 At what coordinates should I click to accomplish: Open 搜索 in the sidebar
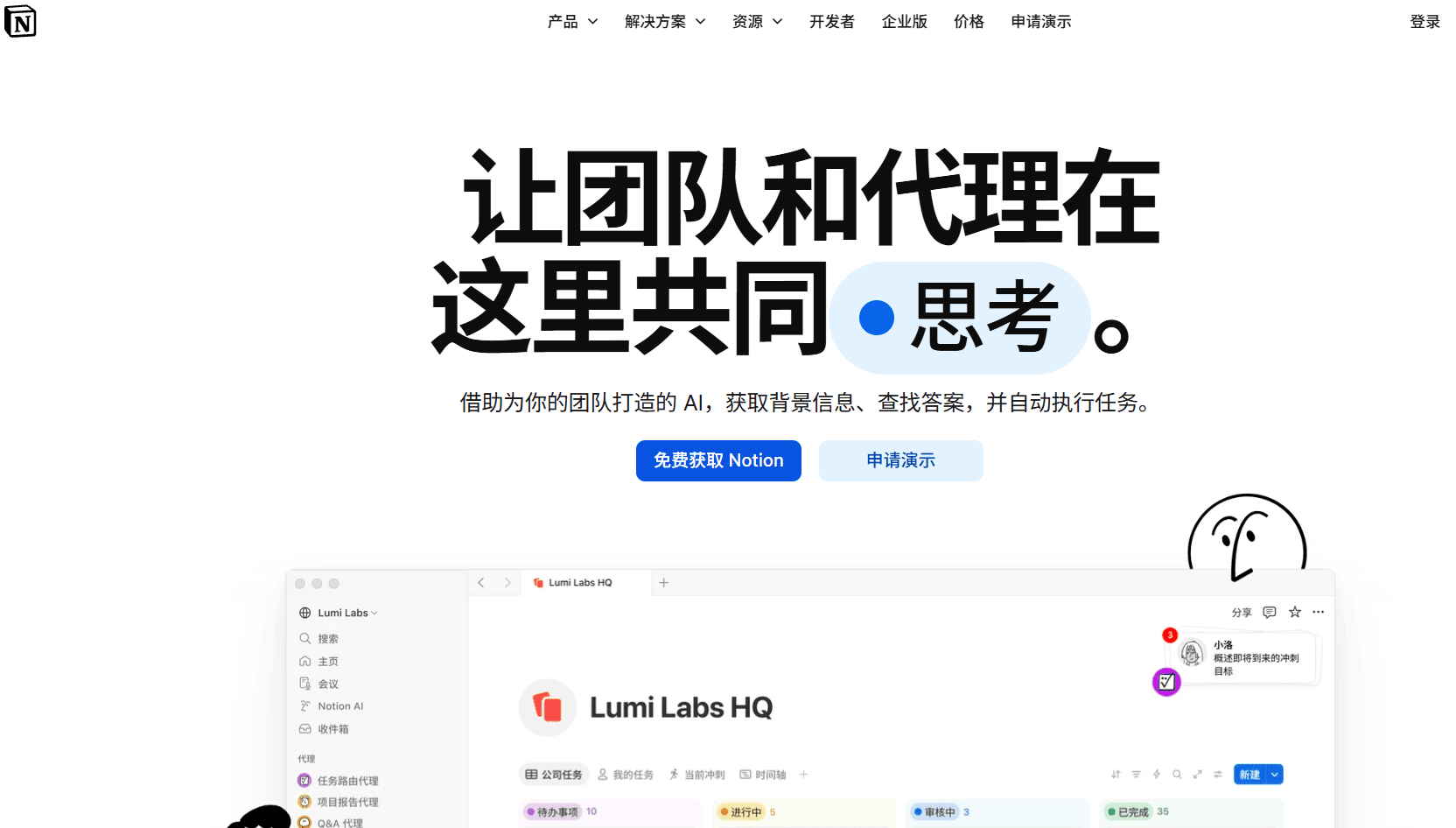pyautogui.click(x=319, y=639)
